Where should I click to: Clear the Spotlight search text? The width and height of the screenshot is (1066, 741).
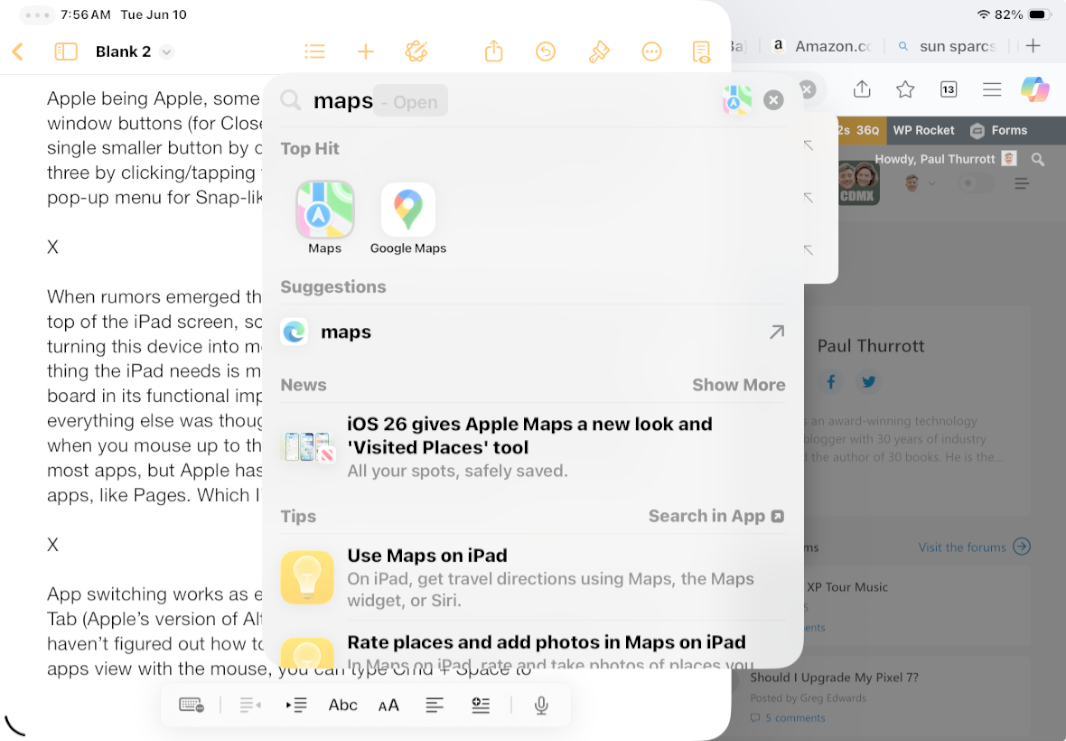point(773,100)
